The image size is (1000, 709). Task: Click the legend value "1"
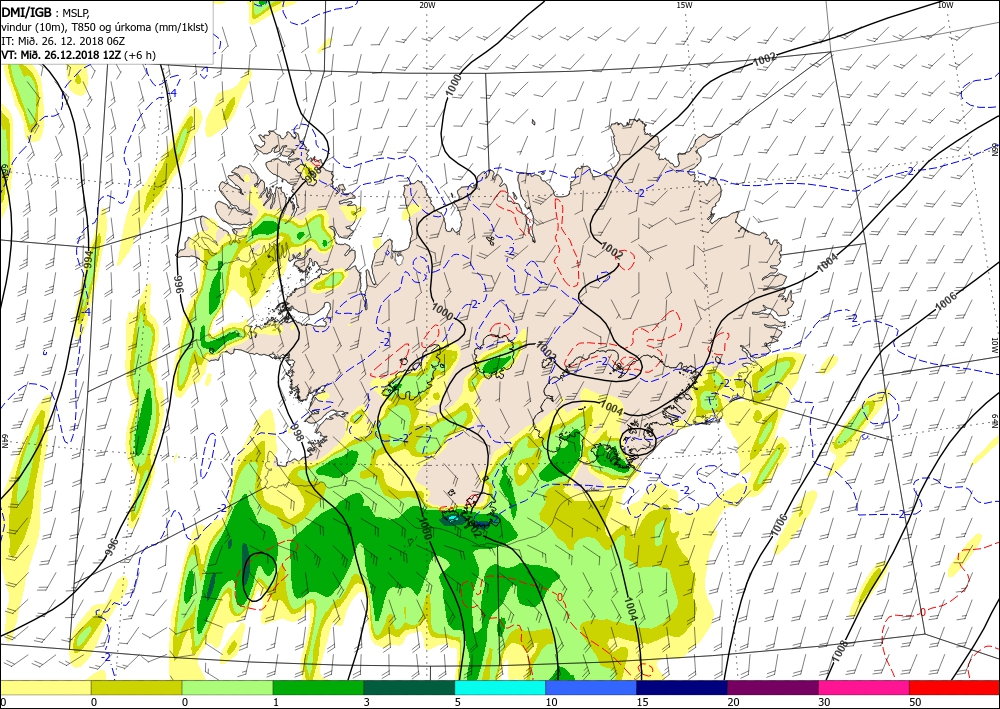pyautogui.click(x=276, y=702)
